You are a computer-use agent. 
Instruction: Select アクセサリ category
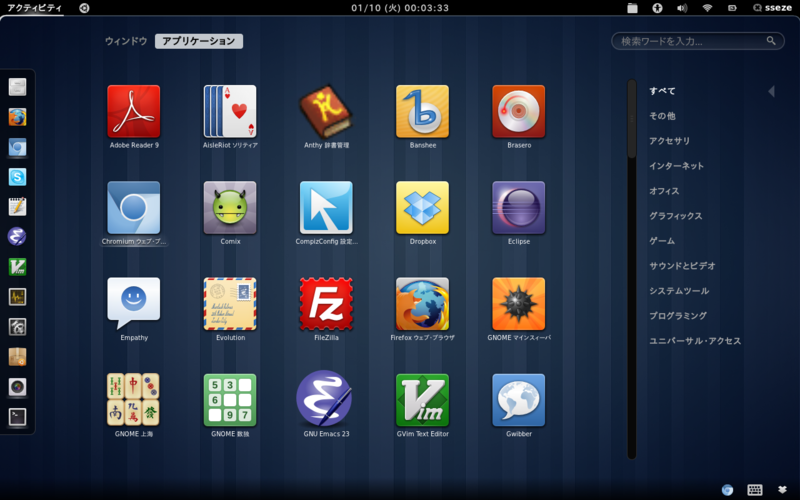click(x=669, y=141)
